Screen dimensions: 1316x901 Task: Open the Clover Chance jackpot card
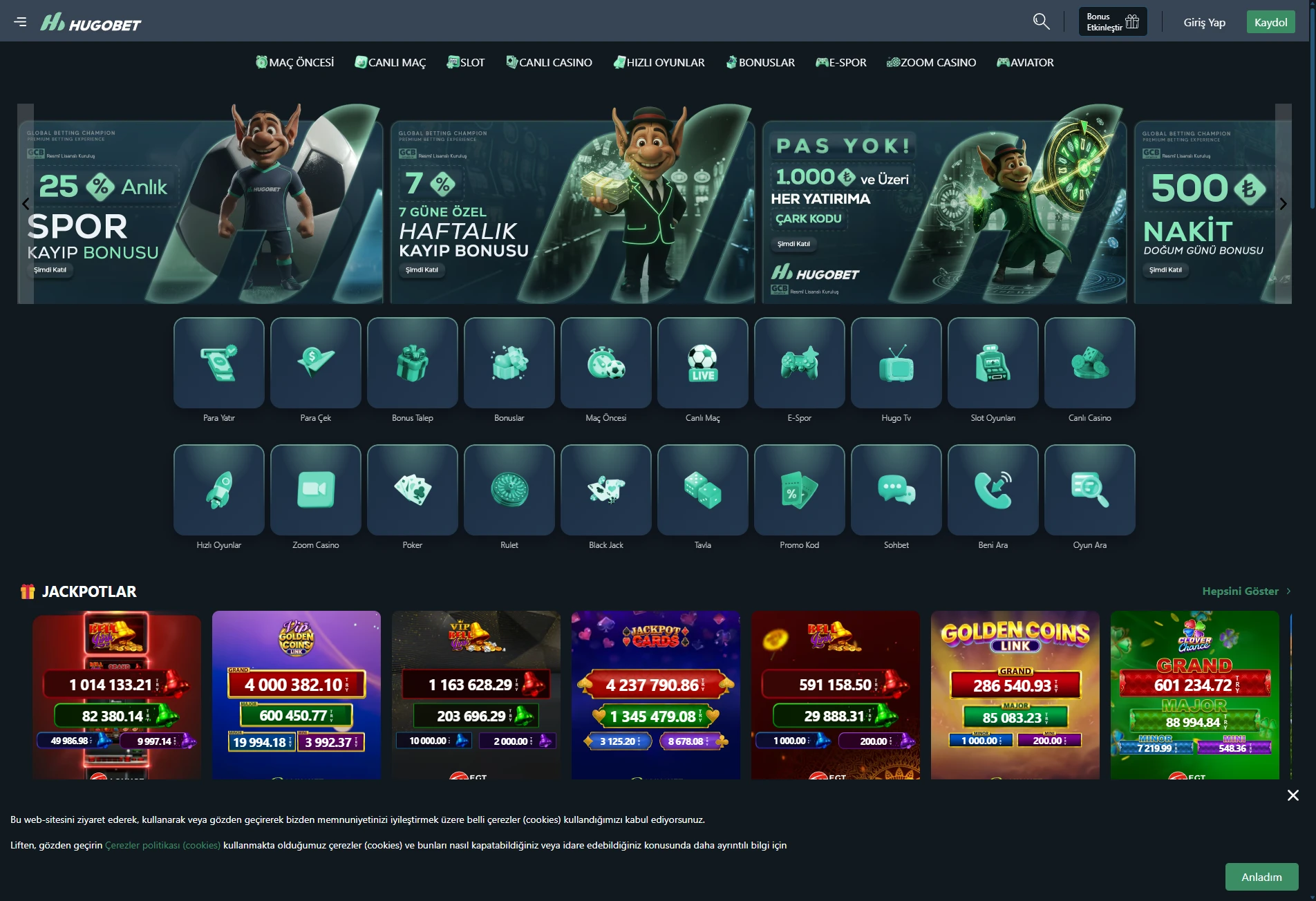[1195, 695]
